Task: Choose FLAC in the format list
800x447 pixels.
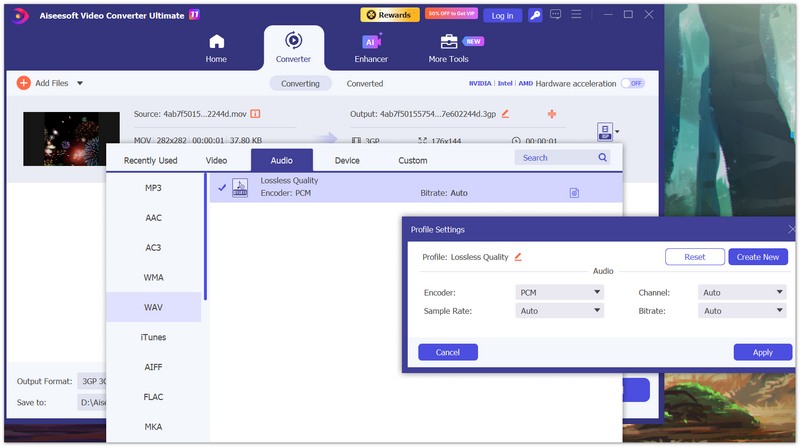Action: tap(153, 397)
